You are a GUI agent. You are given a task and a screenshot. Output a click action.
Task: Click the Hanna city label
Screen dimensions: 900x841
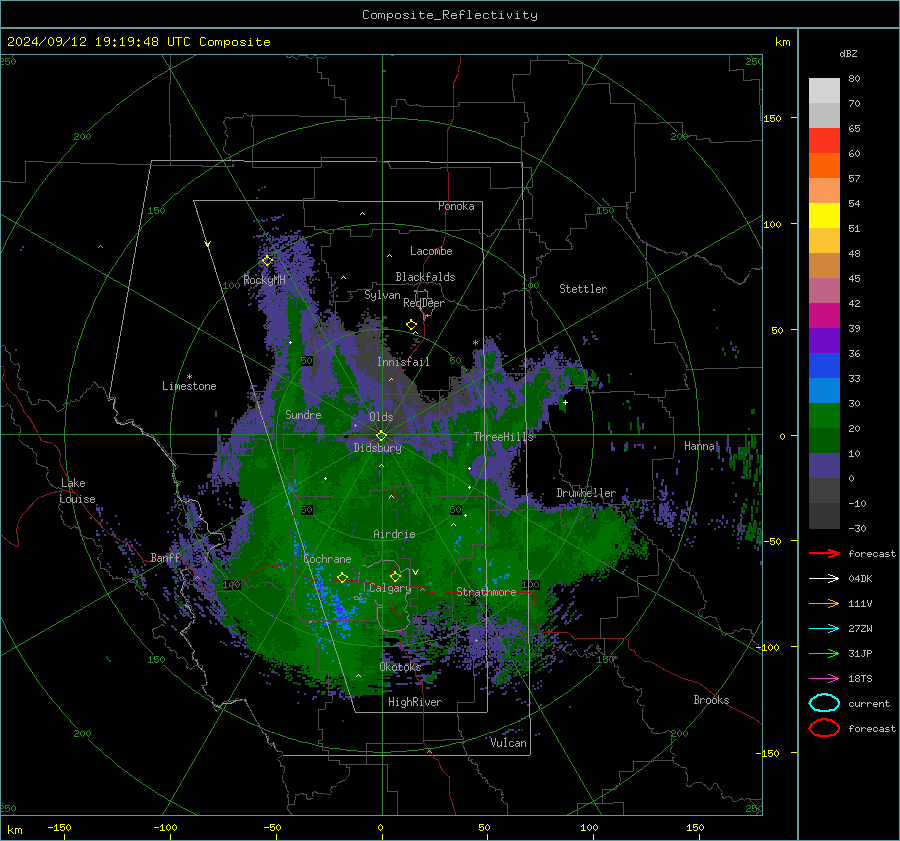pyautogui.click(x=699, y=446)
